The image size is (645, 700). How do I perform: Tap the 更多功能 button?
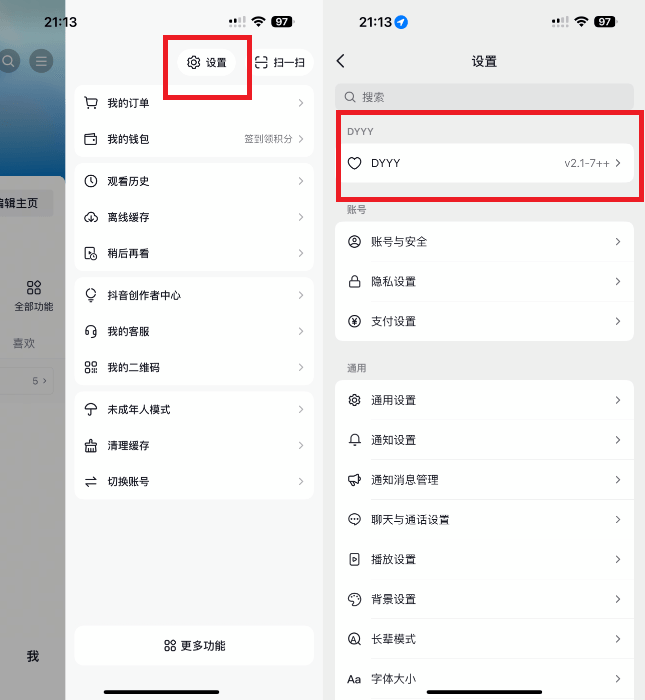194,646
